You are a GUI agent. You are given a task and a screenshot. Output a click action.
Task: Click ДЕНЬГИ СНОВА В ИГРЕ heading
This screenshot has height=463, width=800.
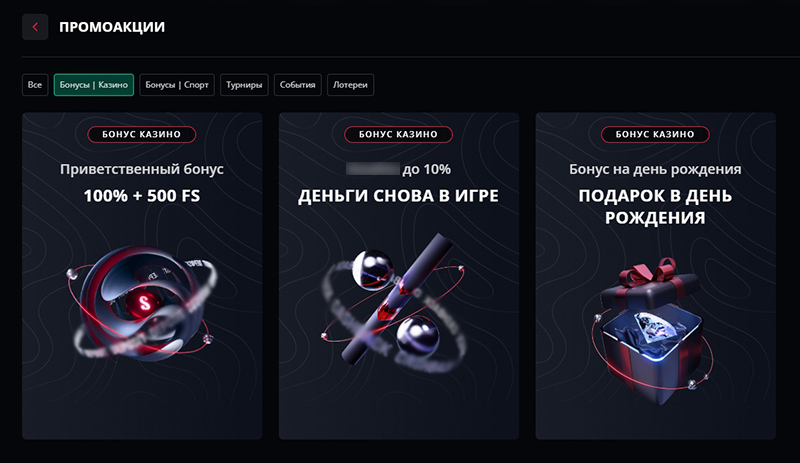coord(398,196)
